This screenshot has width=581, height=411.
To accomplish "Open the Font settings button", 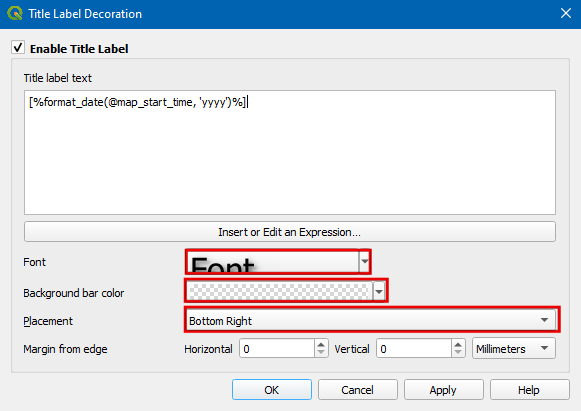I will pyautogui.click(x=273, y=262).
